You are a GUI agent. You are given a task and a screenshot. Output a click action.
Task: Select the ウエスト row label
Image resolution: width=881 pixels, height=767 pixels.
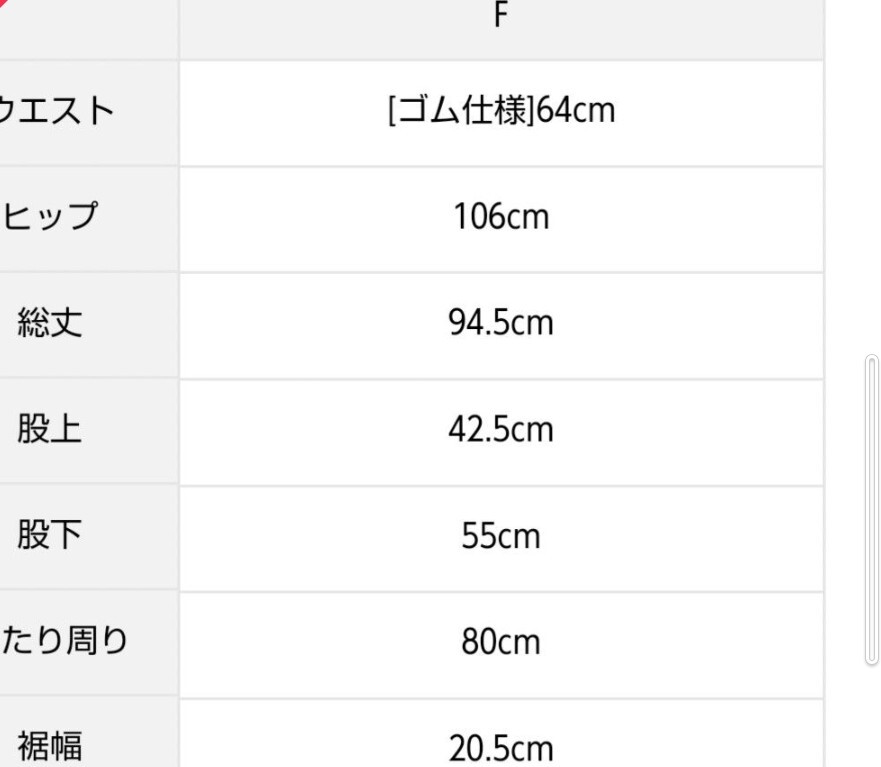[x=56, y=110]
